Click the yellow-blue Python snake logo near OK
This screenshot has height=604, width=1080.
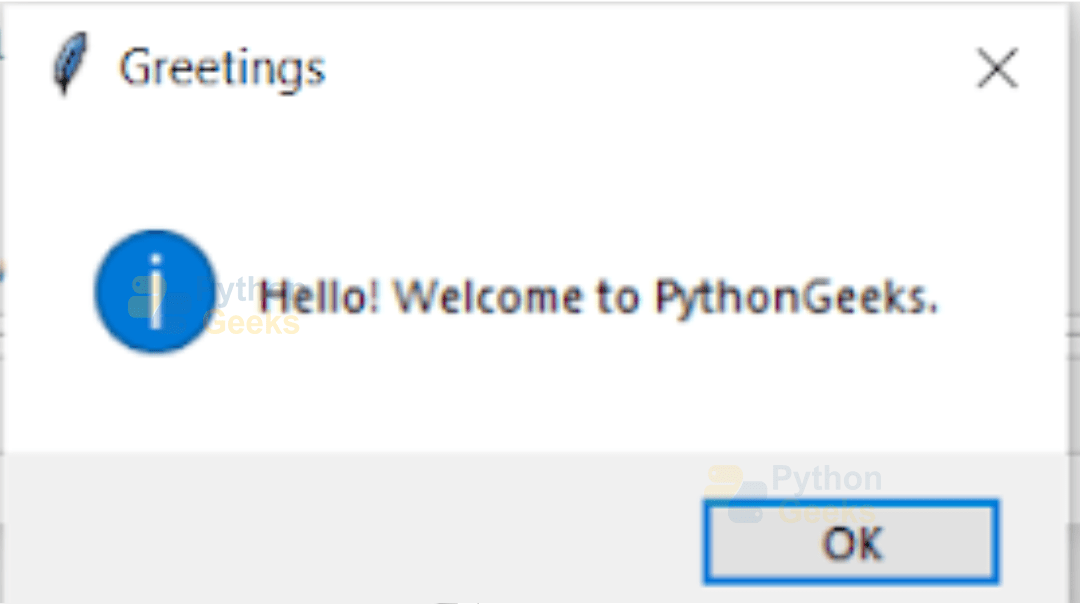pos(736,494)
